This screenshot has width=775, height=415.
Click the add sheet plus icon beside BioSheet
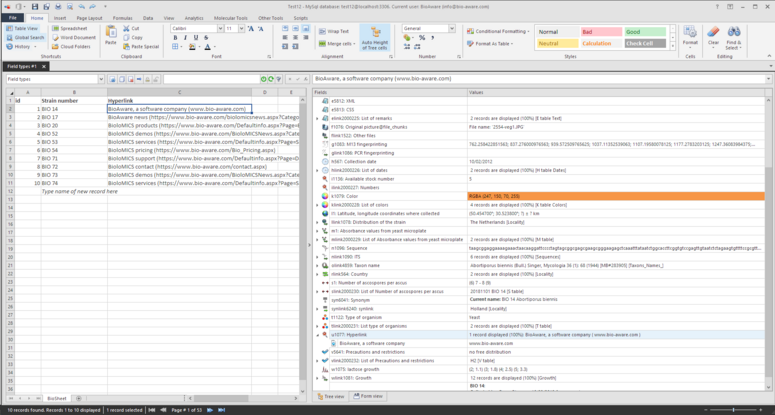79,398
